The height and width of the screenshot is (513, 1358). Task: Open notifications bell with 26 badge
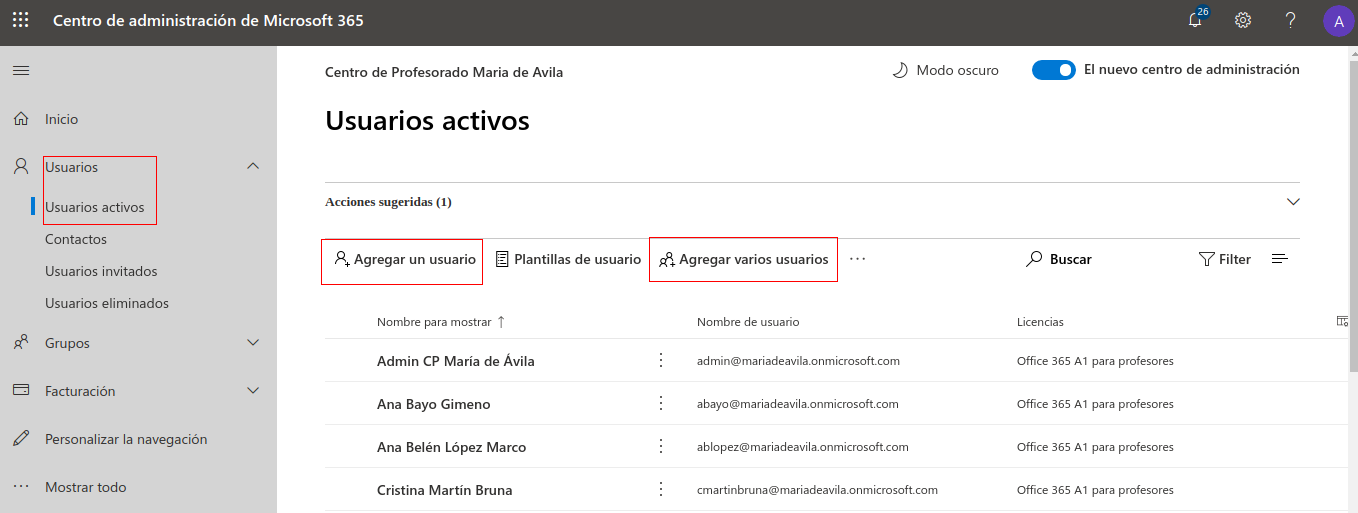tap(1196, 19)
